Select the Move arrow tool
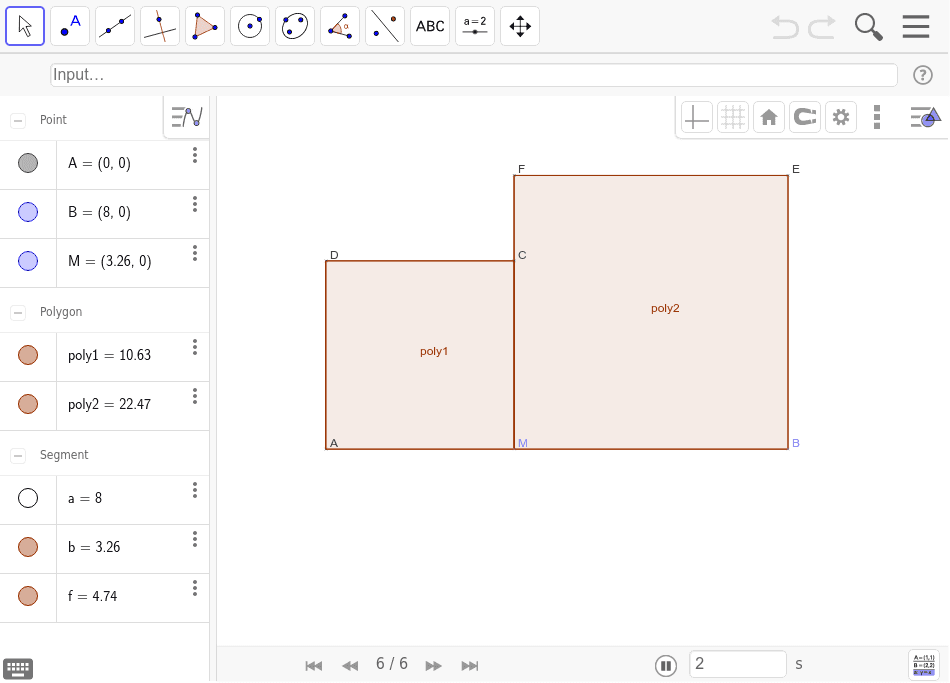This screenshot has height=683, width=950. click(x=25, y=26)
